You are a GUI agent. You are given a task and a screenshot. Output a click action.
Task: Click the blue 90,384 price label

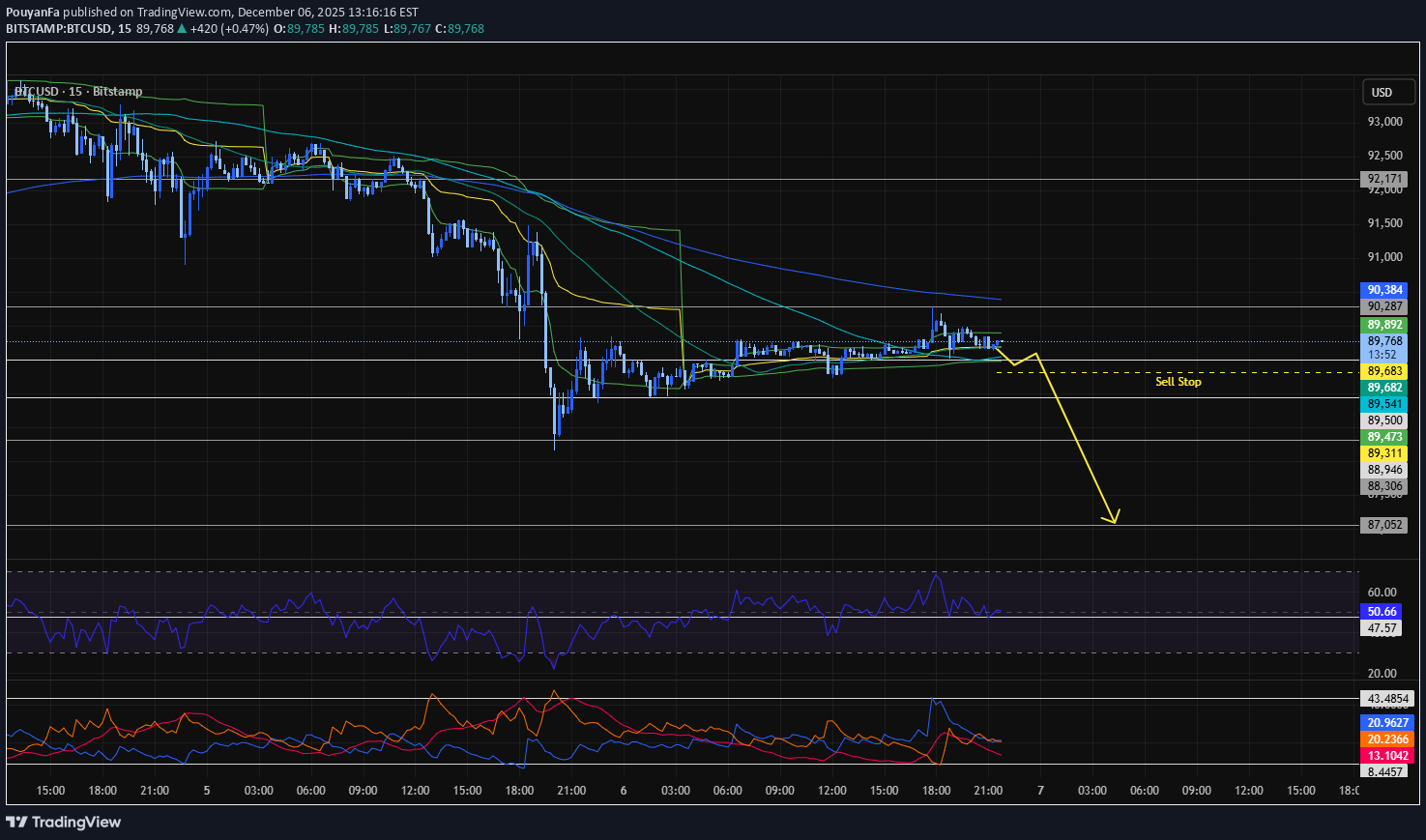pyautogui.click(x=1384, y=290)
